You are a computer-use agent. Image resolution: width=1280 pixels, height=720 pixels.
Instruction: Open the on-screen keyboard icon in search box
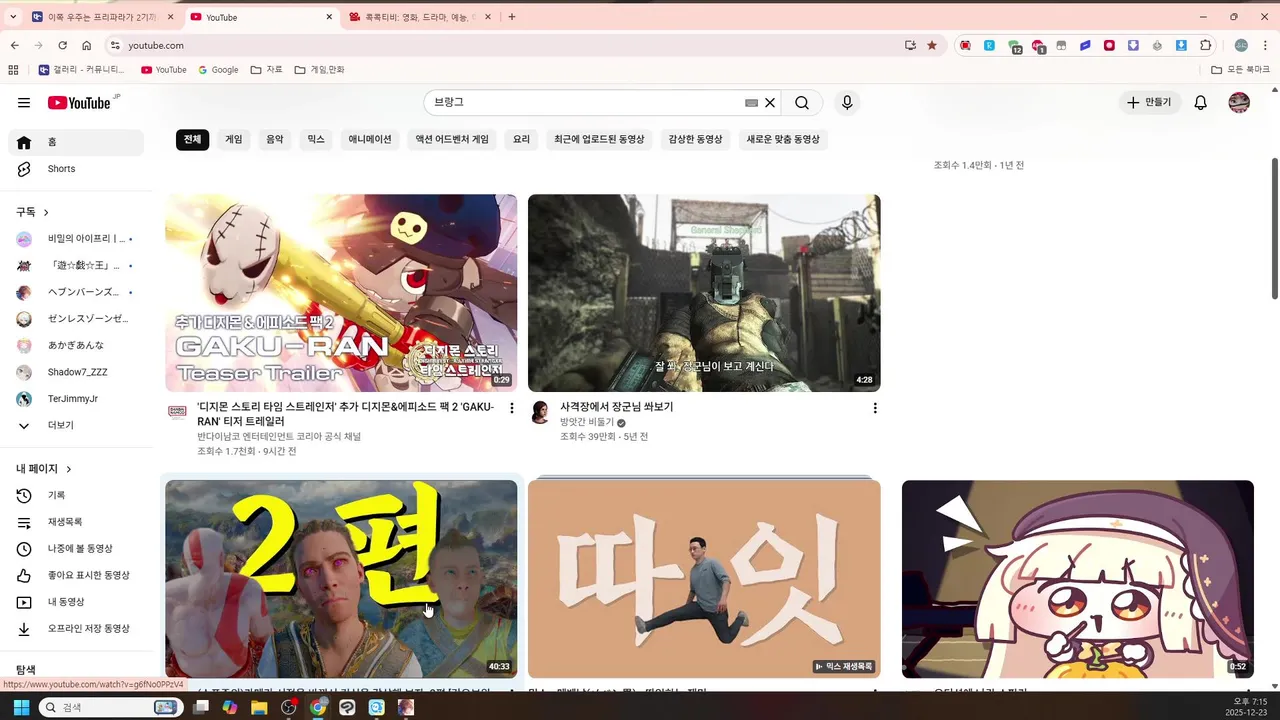752,103
